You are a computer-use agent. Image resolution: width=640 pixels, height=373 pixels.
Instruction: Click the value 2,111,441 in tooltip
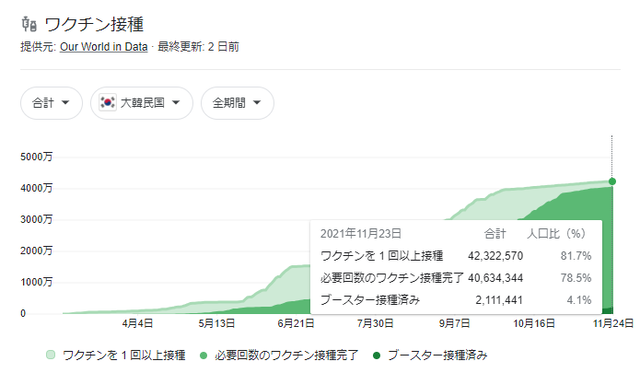point(499,300)
